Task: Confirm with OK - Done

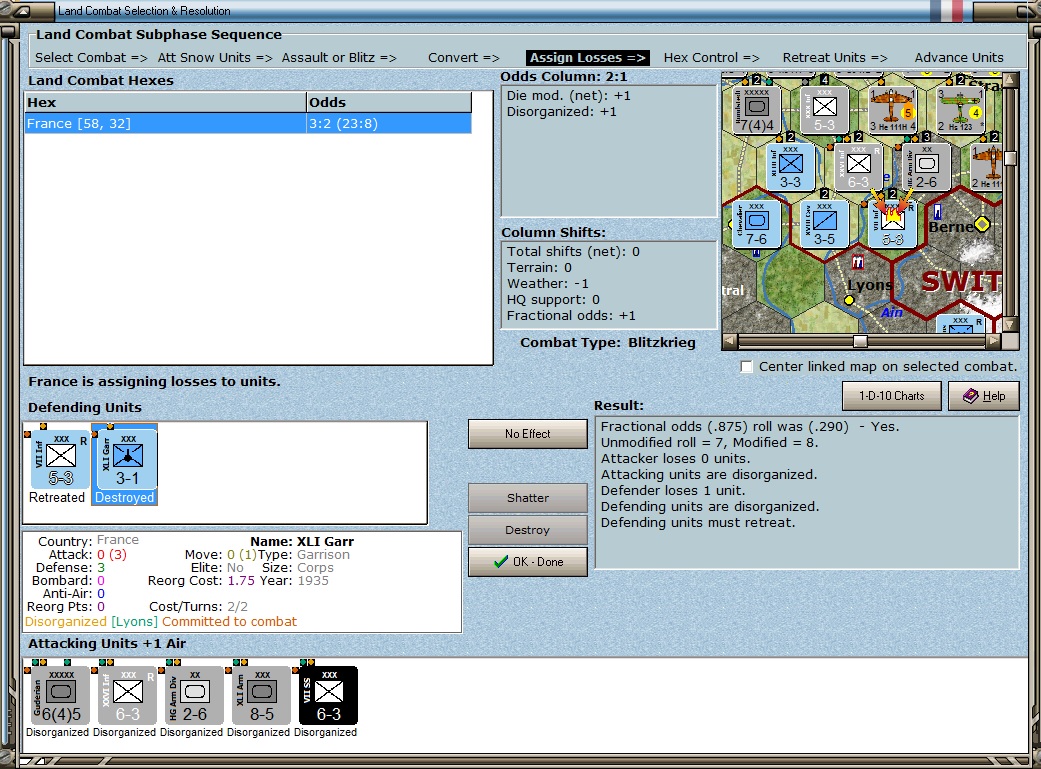Action: [528, 562]
